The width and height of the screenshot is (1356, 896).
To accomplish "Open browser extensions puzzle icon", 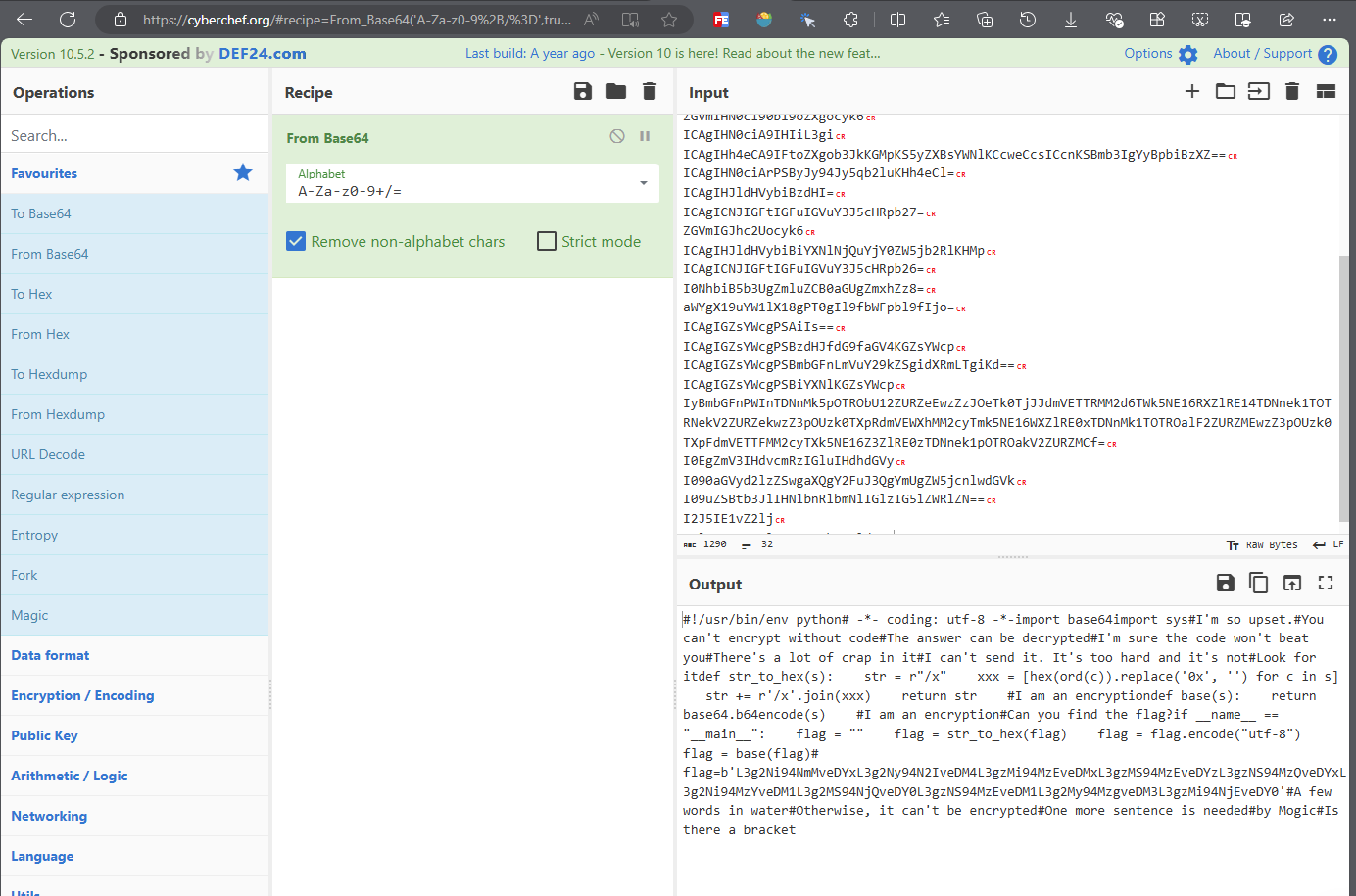I will pyautogui.click(x=851, y=20).
